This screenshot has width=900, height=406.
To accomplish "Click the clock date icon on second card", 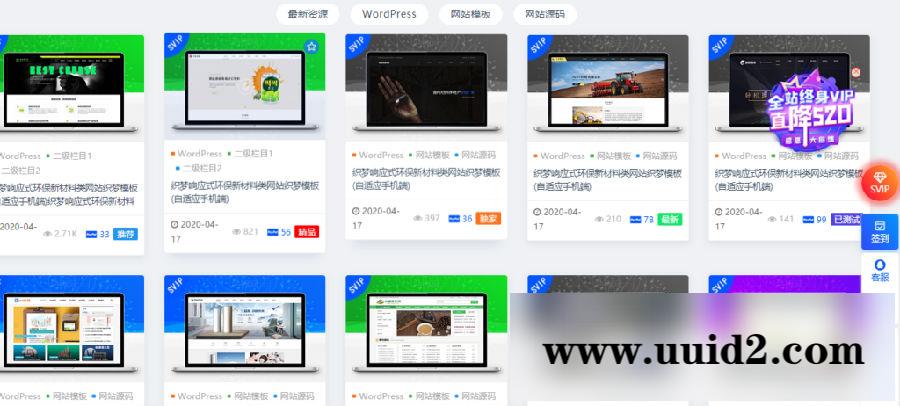I will click(175, 231).
